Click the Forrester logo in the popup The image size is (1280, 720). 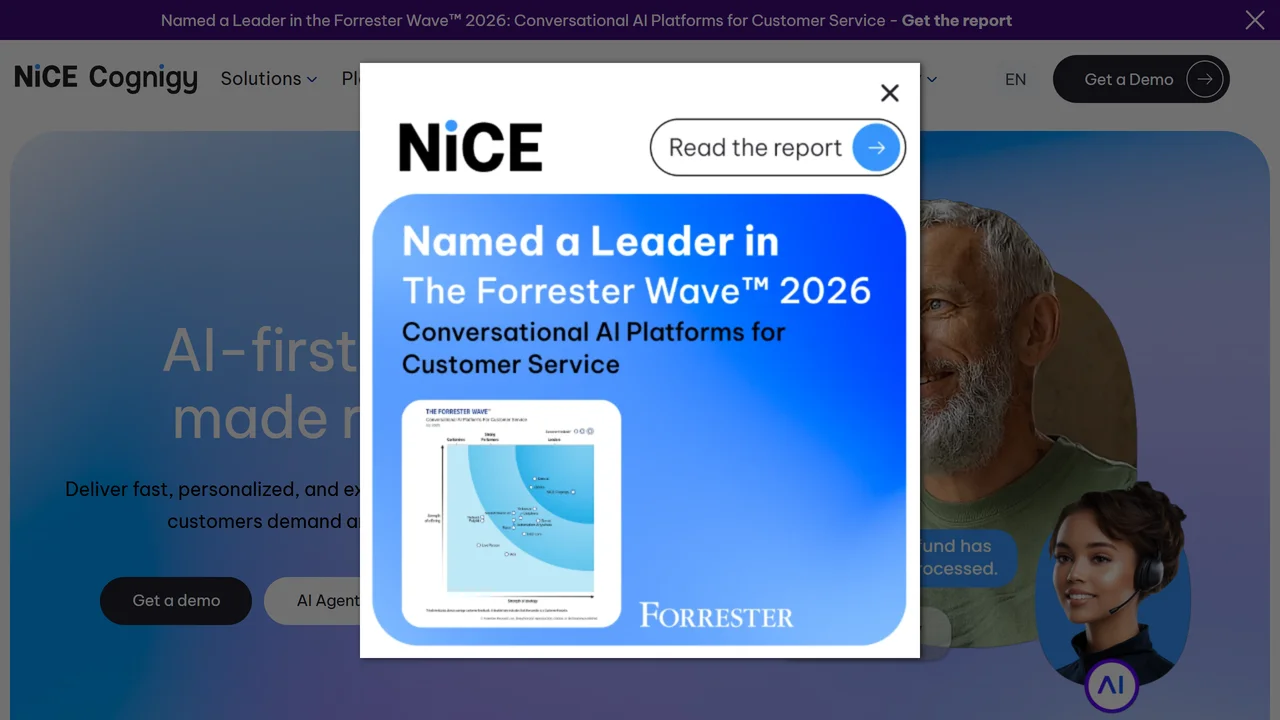716,615
